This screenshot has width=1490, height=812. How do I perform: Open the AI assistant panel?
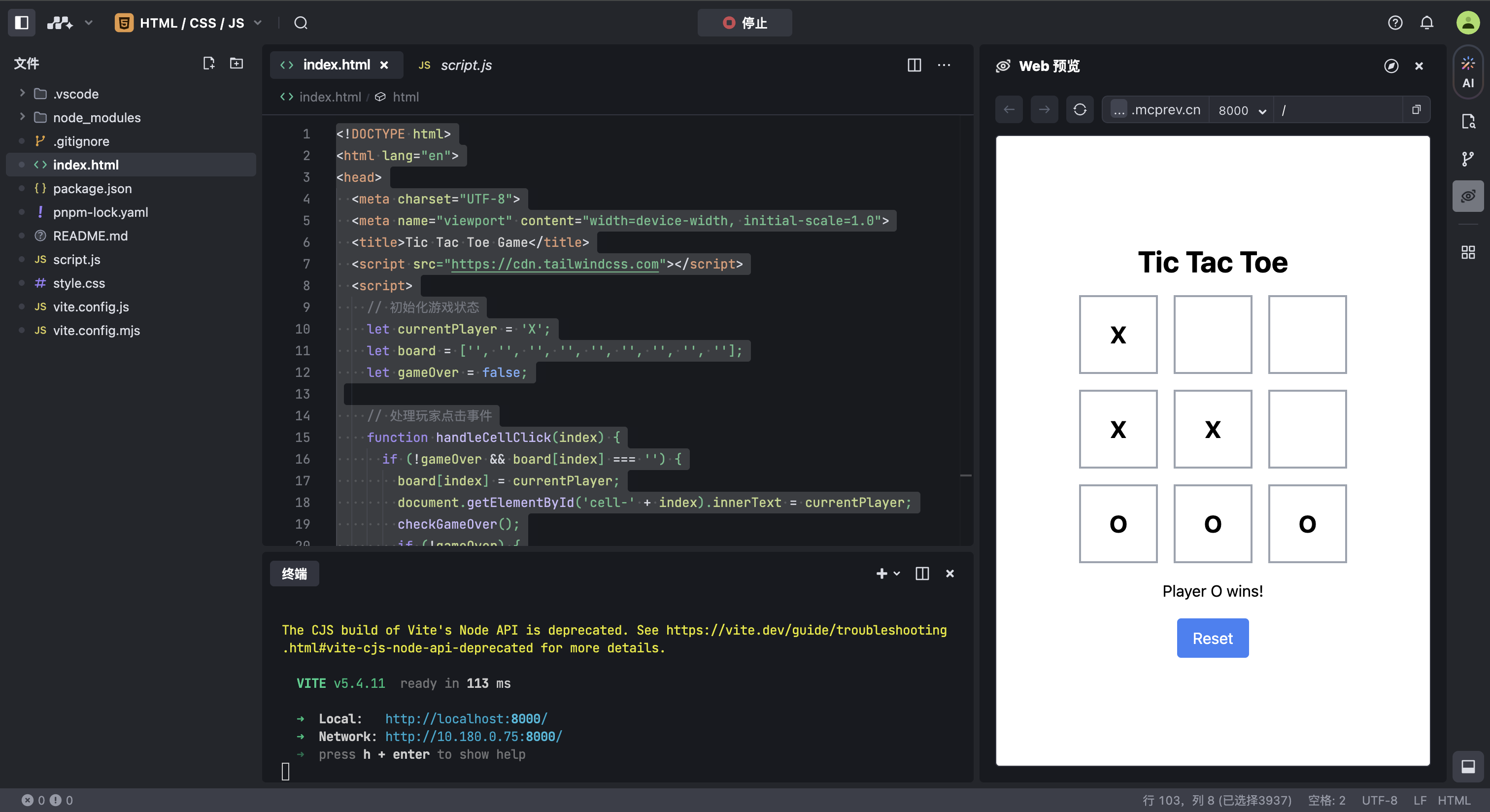point(1467,72)
